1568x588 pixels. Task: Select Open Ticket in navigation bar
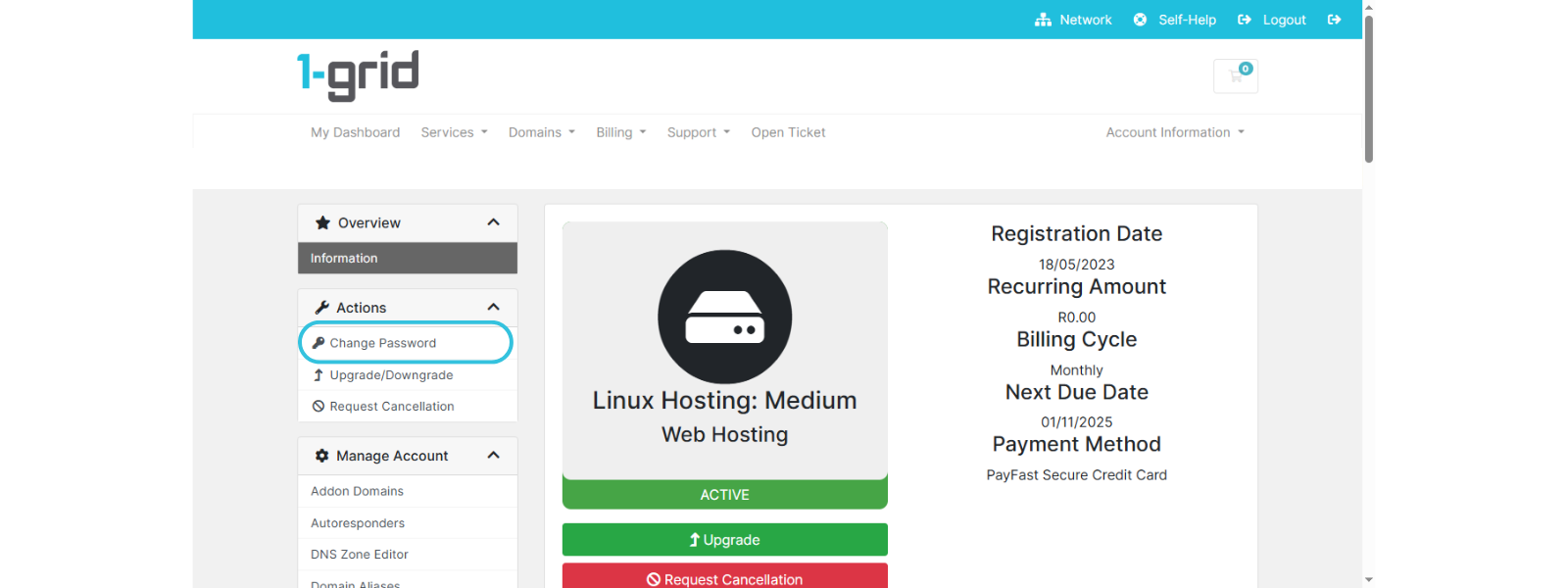coord(788,132)
